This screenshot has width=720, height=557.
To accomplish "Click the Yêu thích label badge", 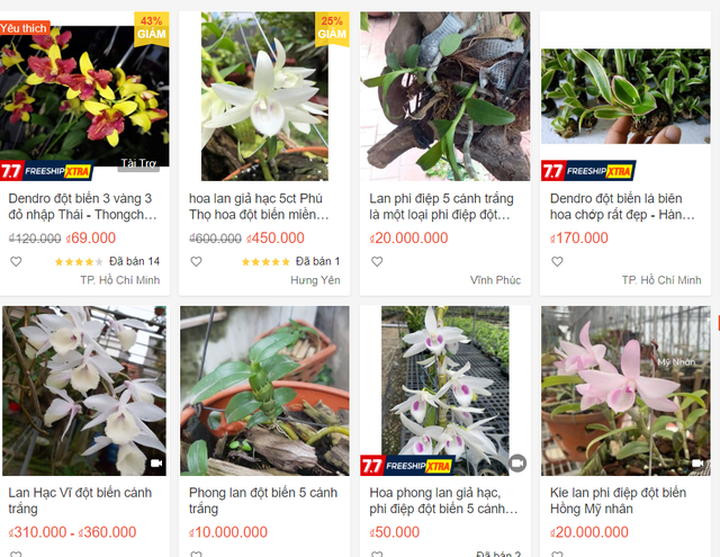I will 24,28.
